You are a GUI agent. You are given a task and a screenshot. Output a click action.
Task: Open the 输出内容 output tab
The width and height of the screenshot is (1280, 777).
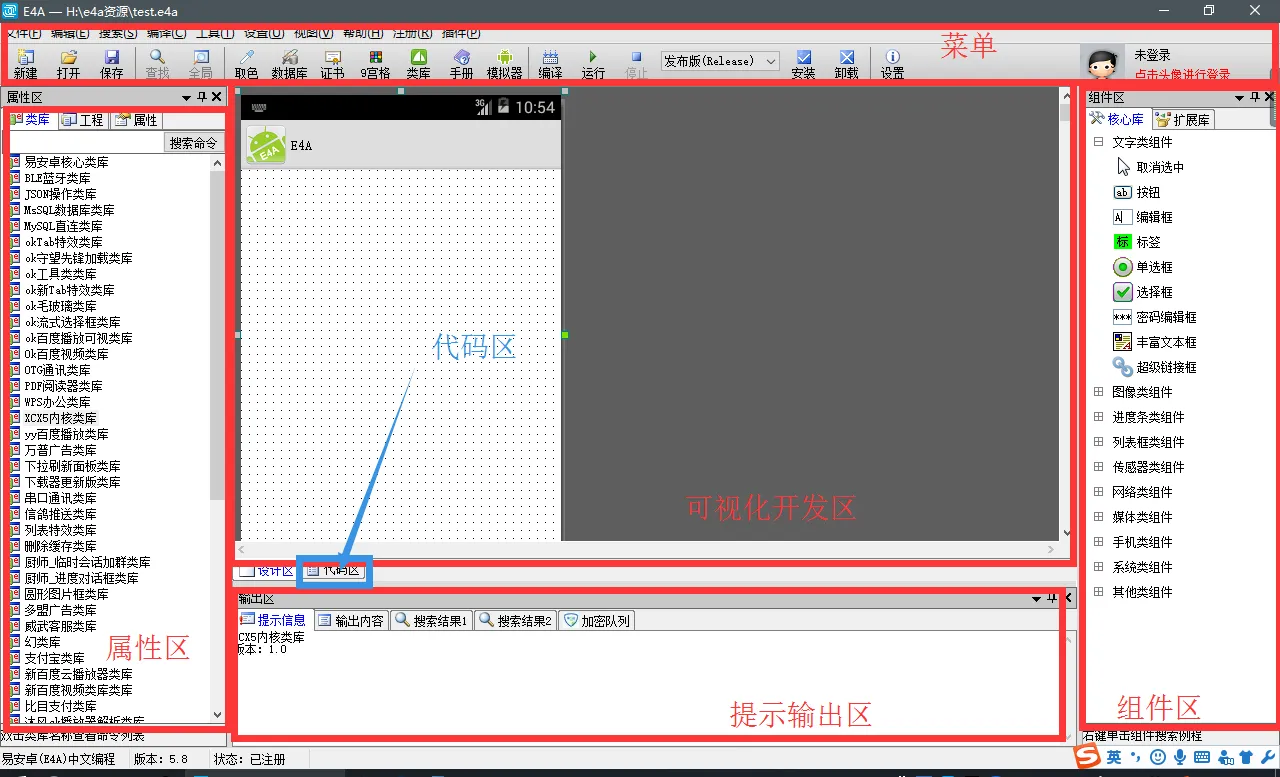point(351,621)
